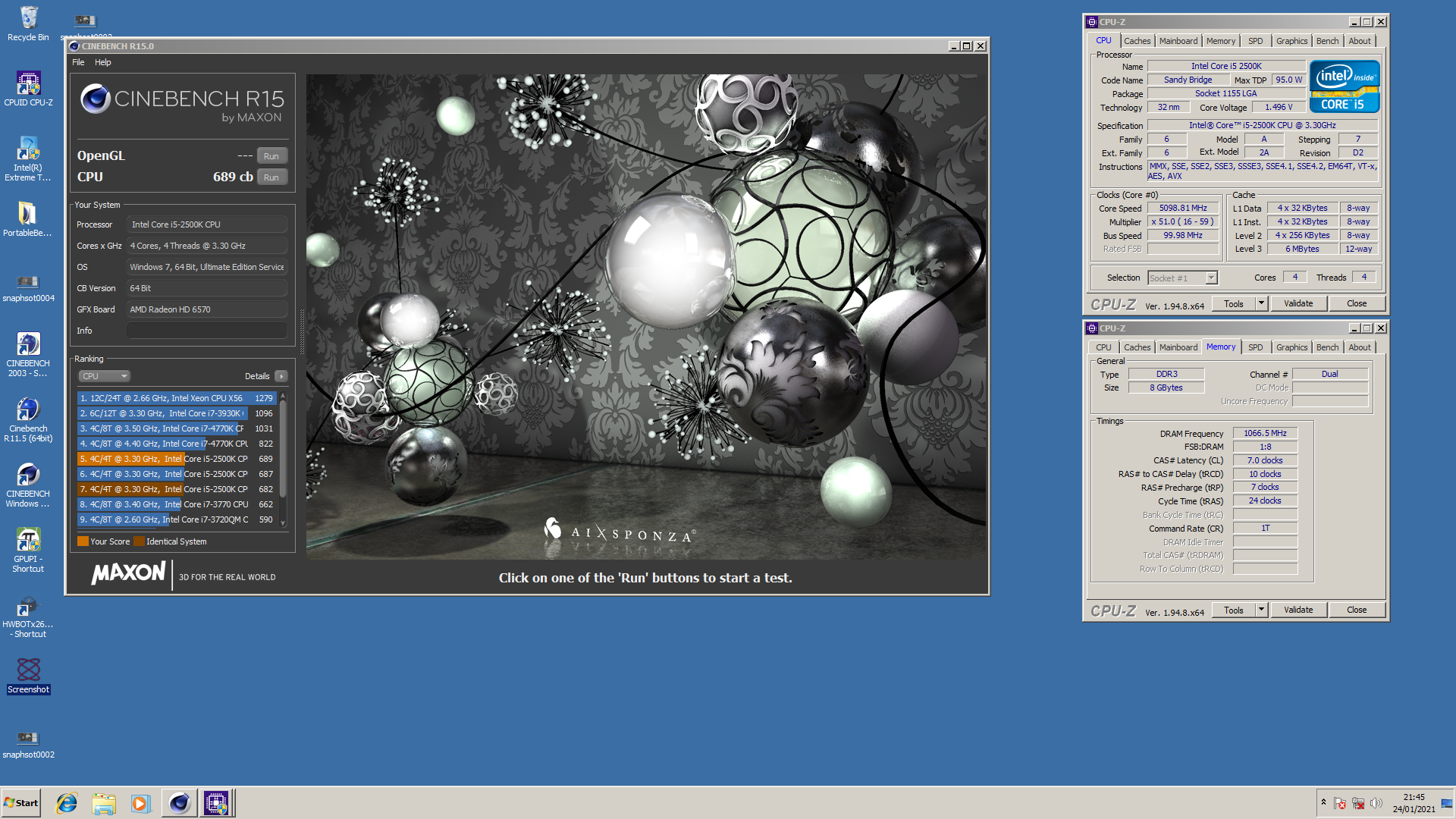Expand ranking Details arrow
1456x819 pixels.
tap(281, 376)
